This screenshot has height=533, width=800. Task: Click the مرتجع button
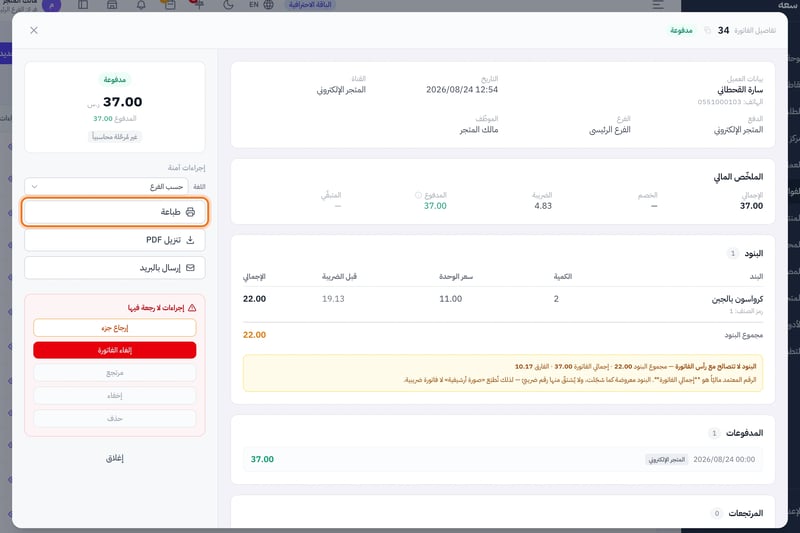pos(115,373)
